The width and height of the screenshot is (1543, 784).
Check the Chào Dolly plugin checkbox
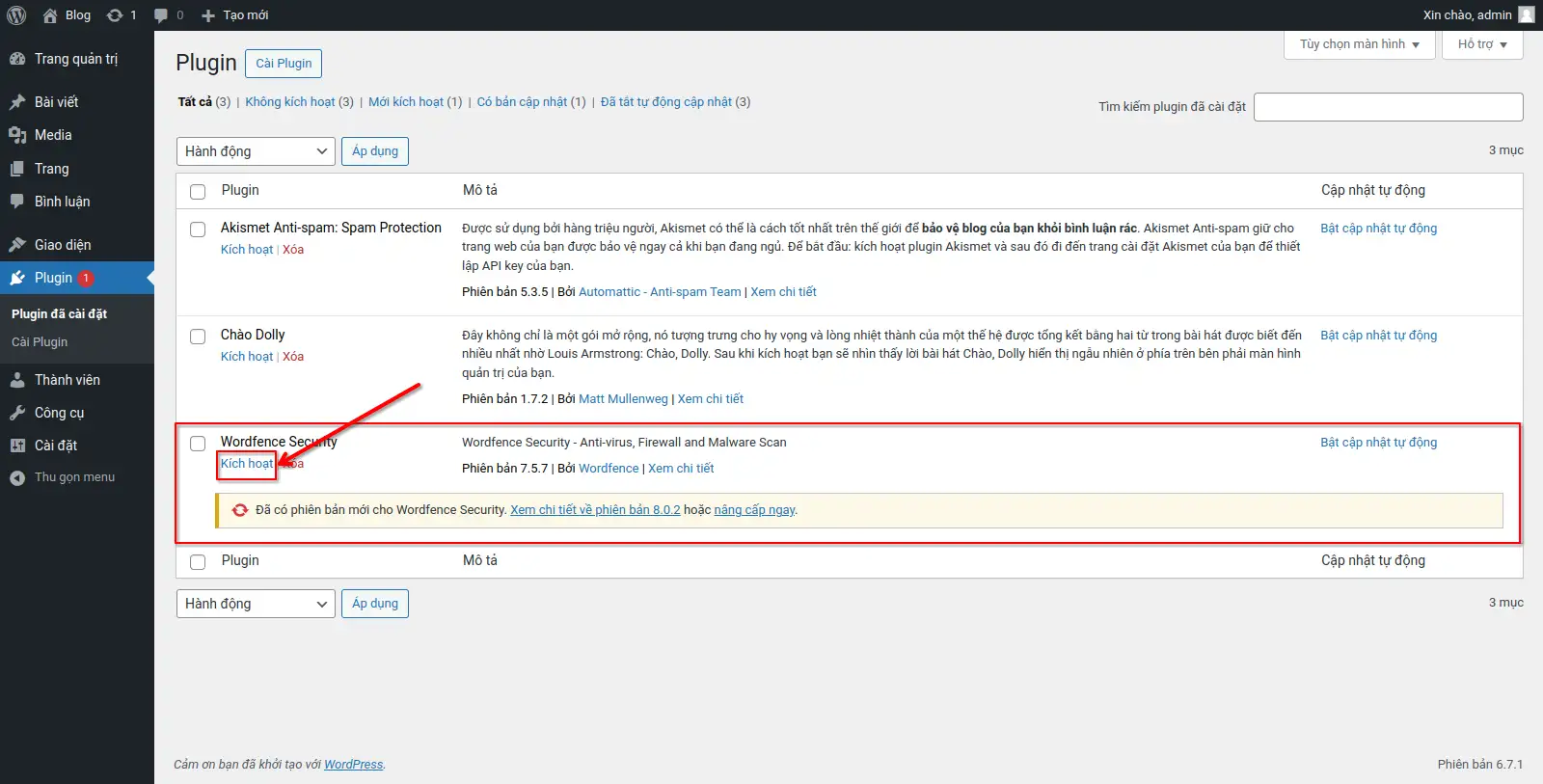pos(198,337)
